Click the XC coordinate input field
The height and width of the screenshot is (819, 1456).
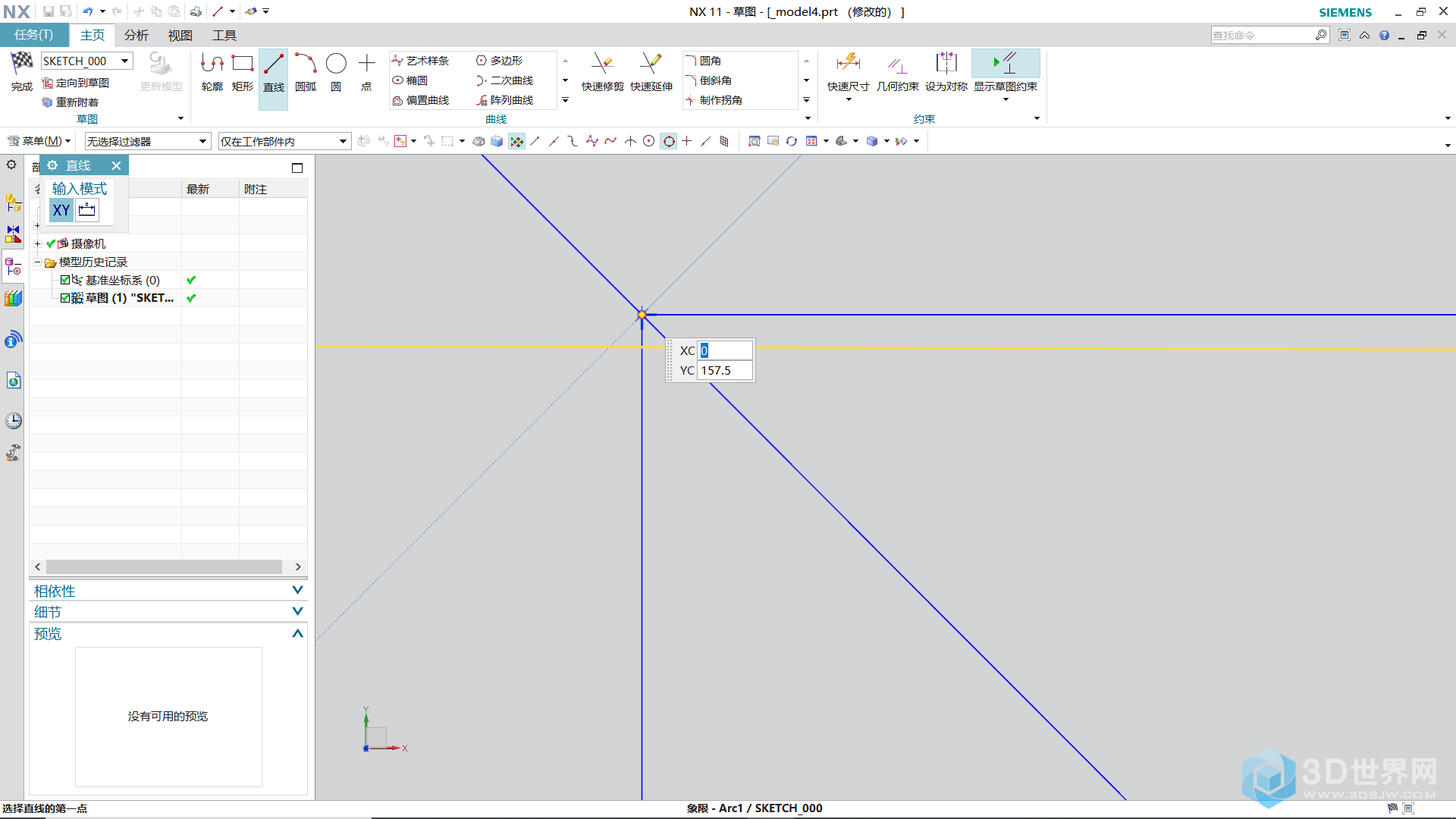(725, 350)
